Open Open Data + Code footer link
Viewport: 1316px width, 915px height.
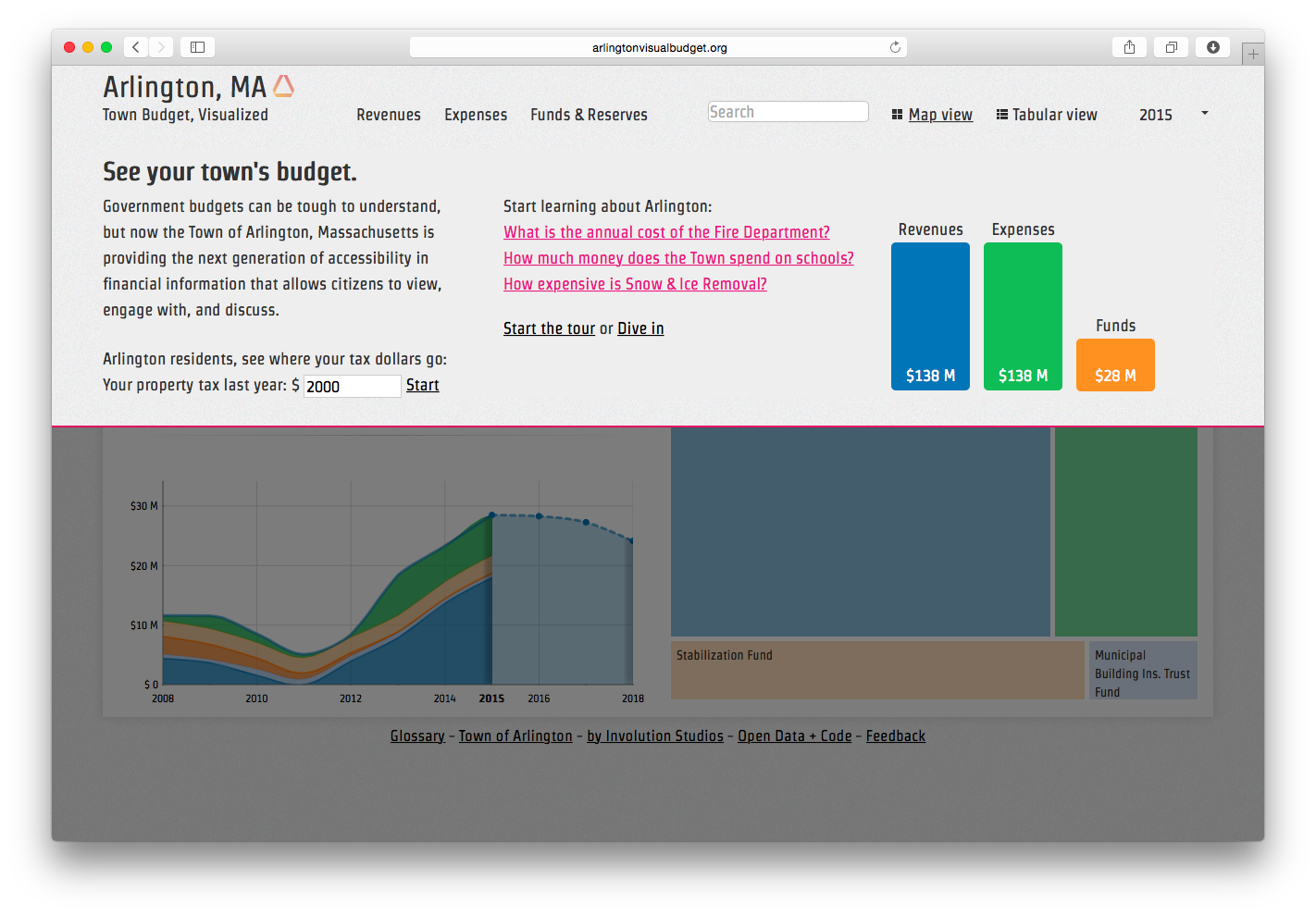795,736
